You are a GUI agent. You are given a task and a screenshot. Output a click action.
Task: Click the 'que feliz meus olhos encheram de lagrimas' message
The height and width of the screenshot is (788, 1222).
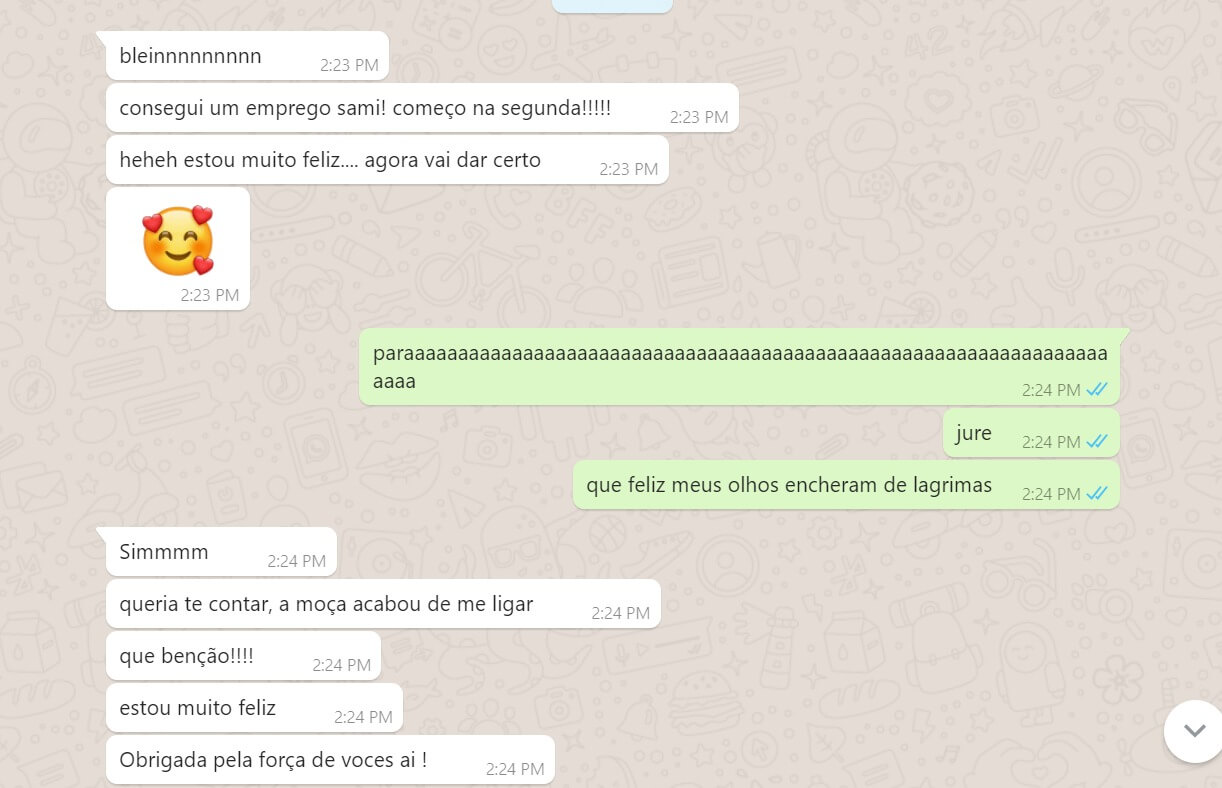(x=846, y=485)
